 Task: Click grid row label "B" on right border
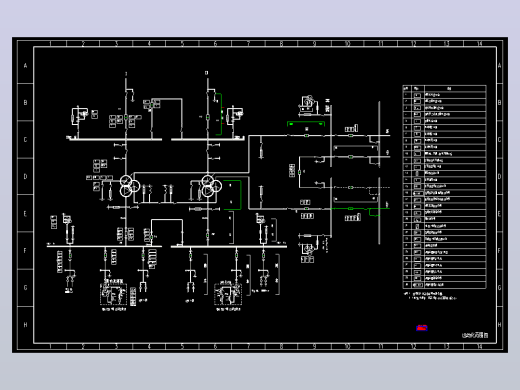pyautogui.click(x=499, y=103)
